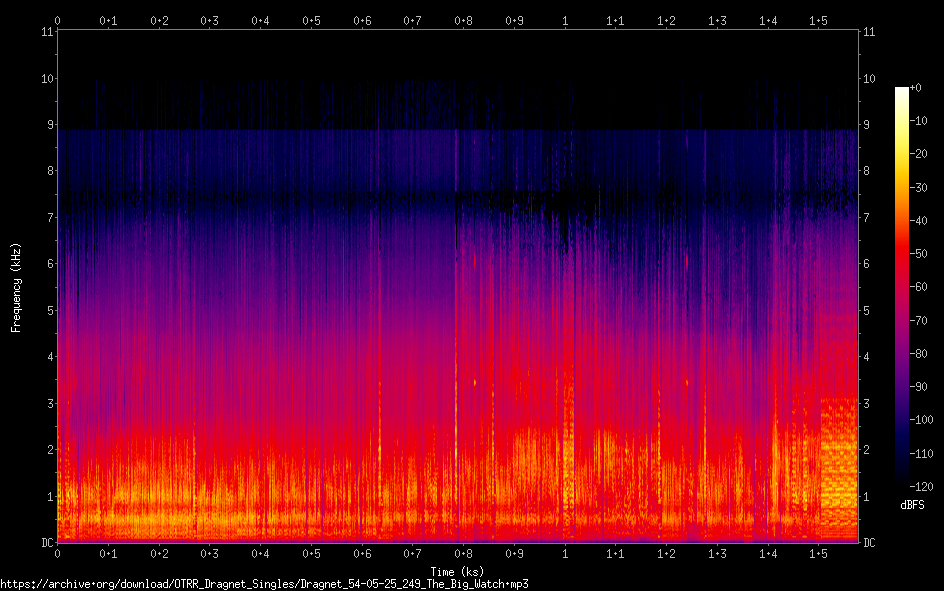944x591 pixels.
Task: Click the 9 kHz label on right axis
Action: coord(867,125)
